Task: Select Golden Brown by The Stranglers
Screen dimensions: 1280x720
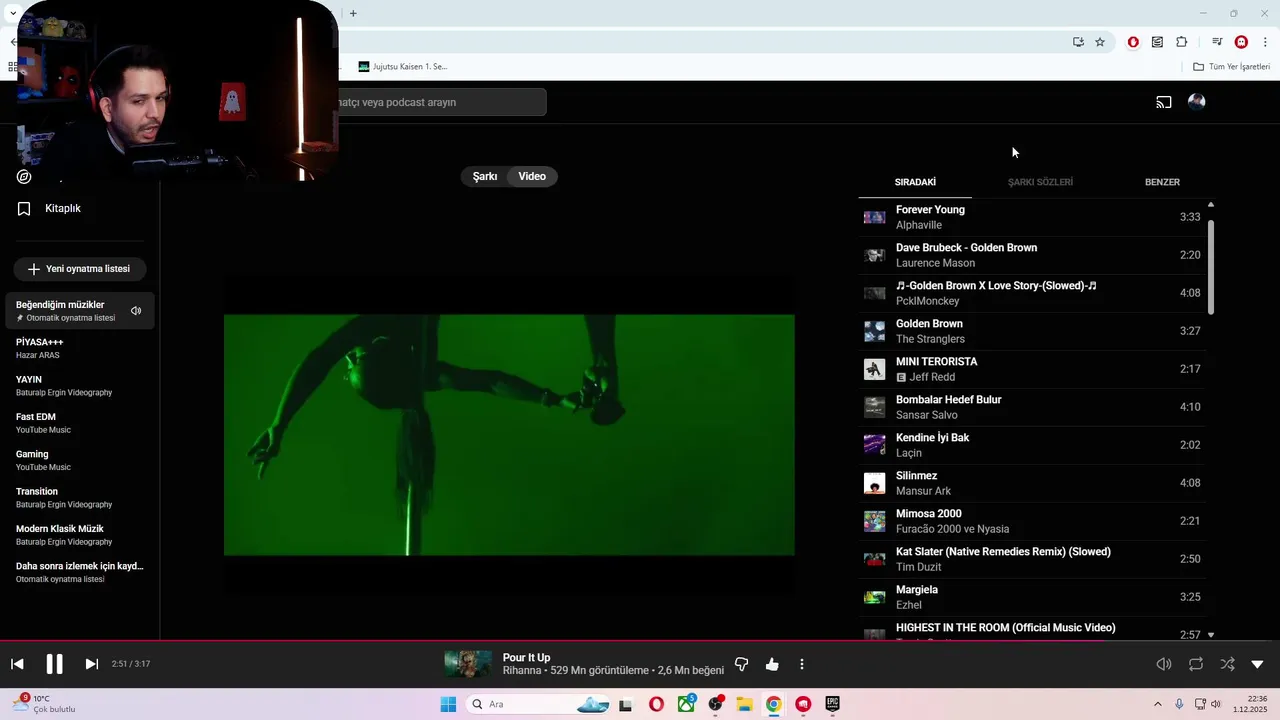Action: pyautogui.click(x=1032, y=331)
